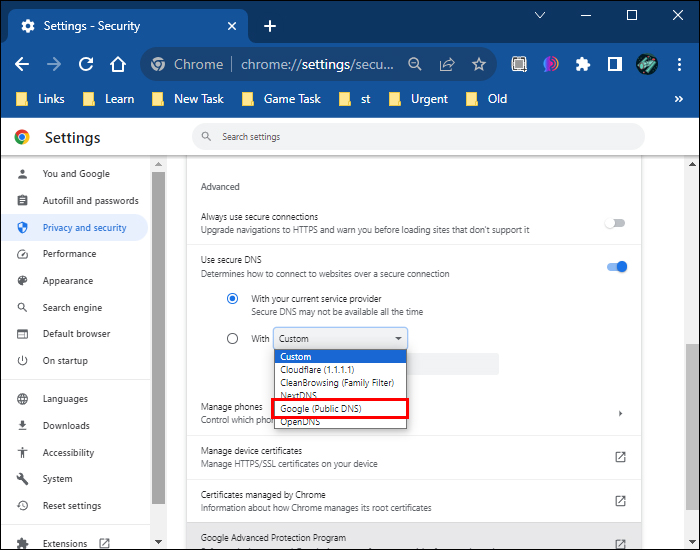
Task: Open Manage device certificates external link icon
Action: (x=620, y=457)
